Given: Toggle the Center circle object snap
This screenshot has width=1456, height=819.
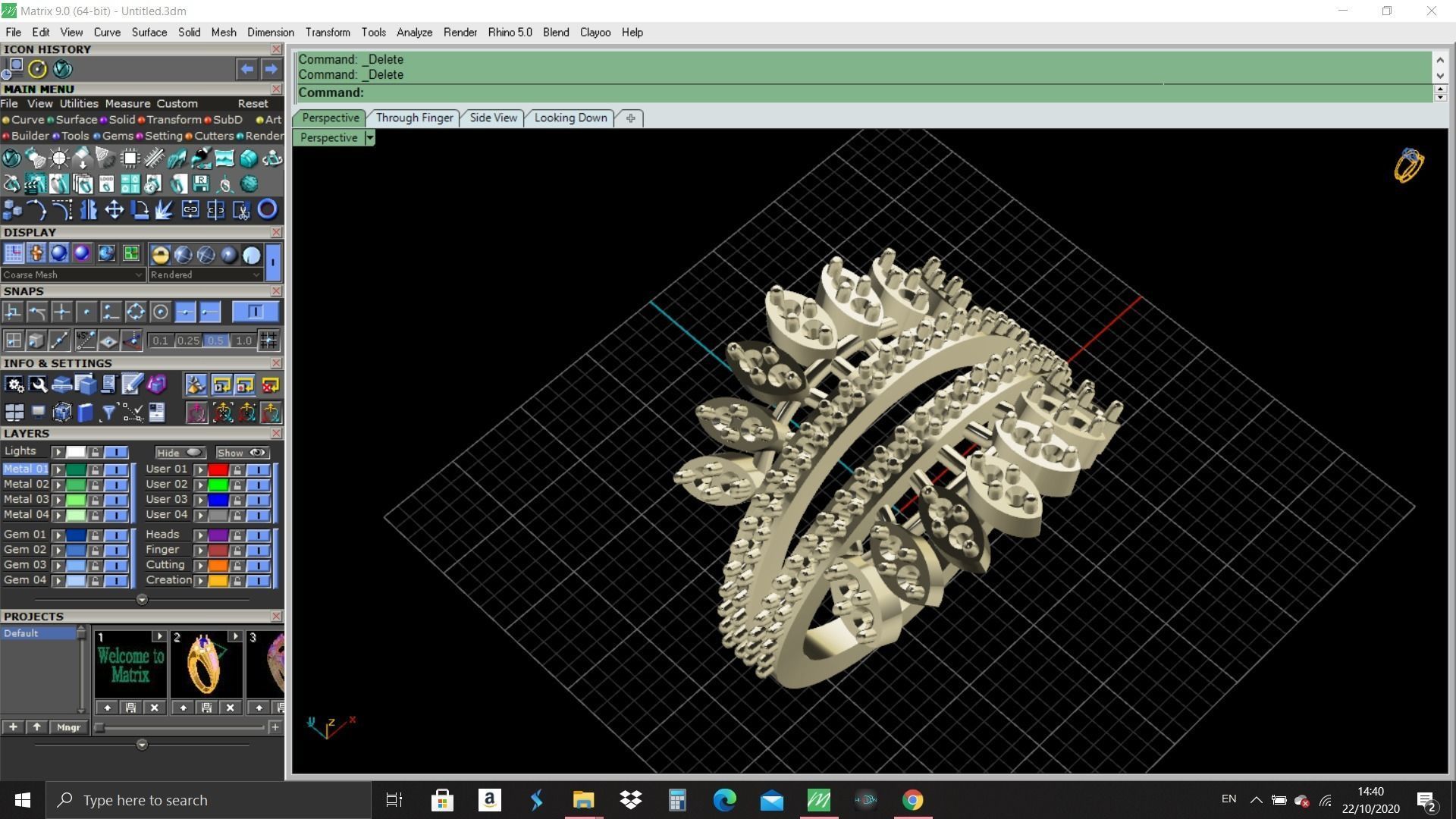Looking at the screenshot, I should tap(160, 312).
